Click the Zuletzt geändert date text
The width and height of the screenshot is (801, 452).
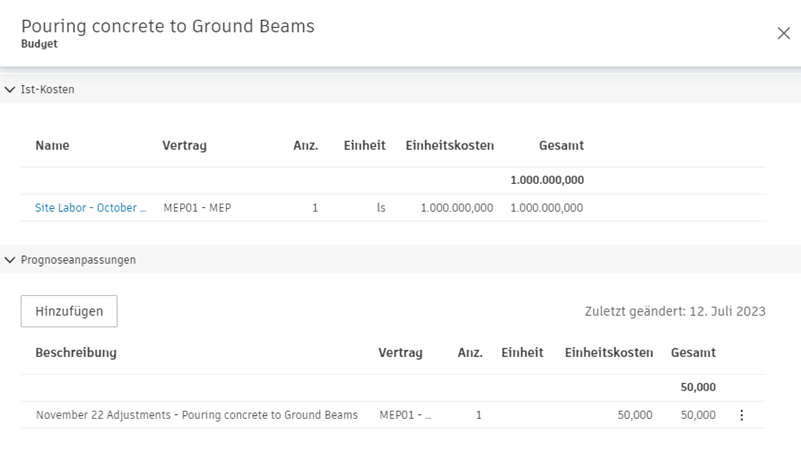(x=675, y=311)
